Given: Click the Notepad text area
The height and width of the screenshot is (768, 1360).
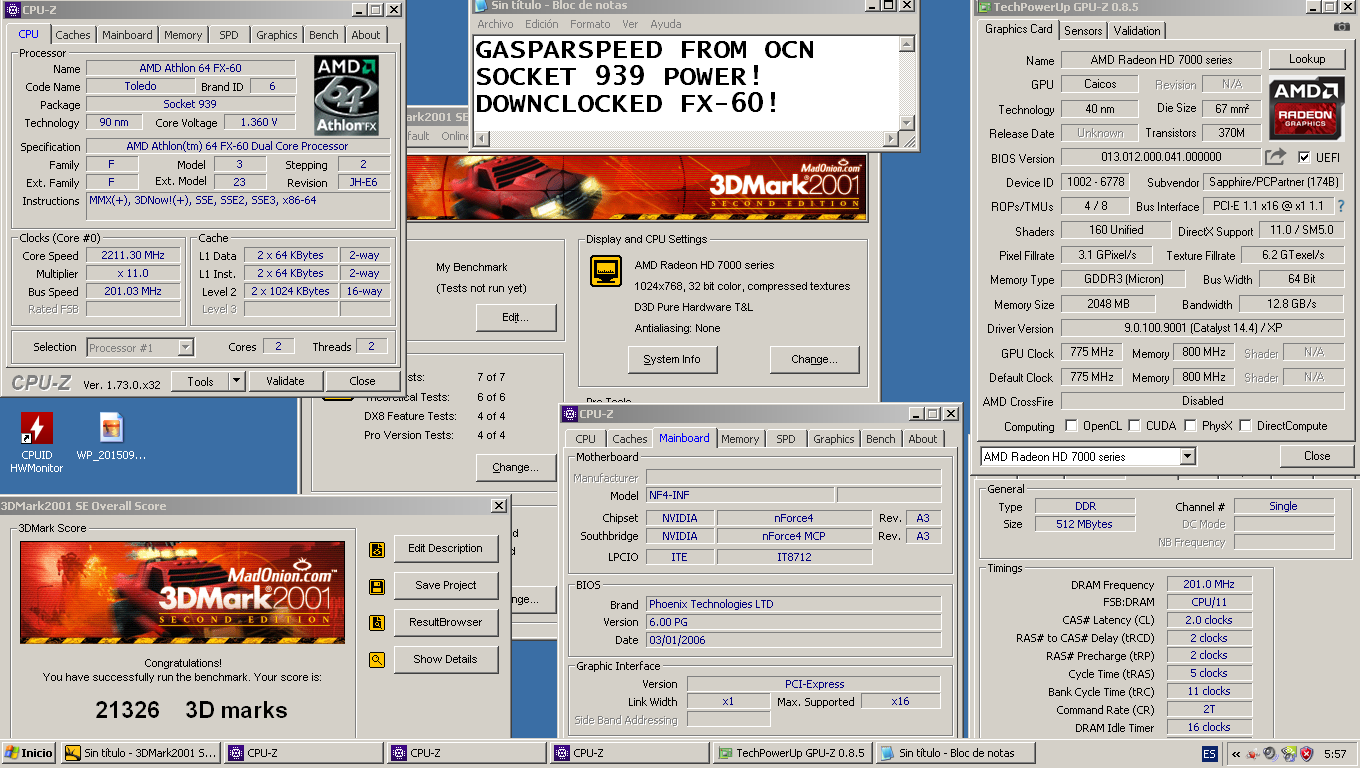Looking at the screenshot, I should coord(685,83).
